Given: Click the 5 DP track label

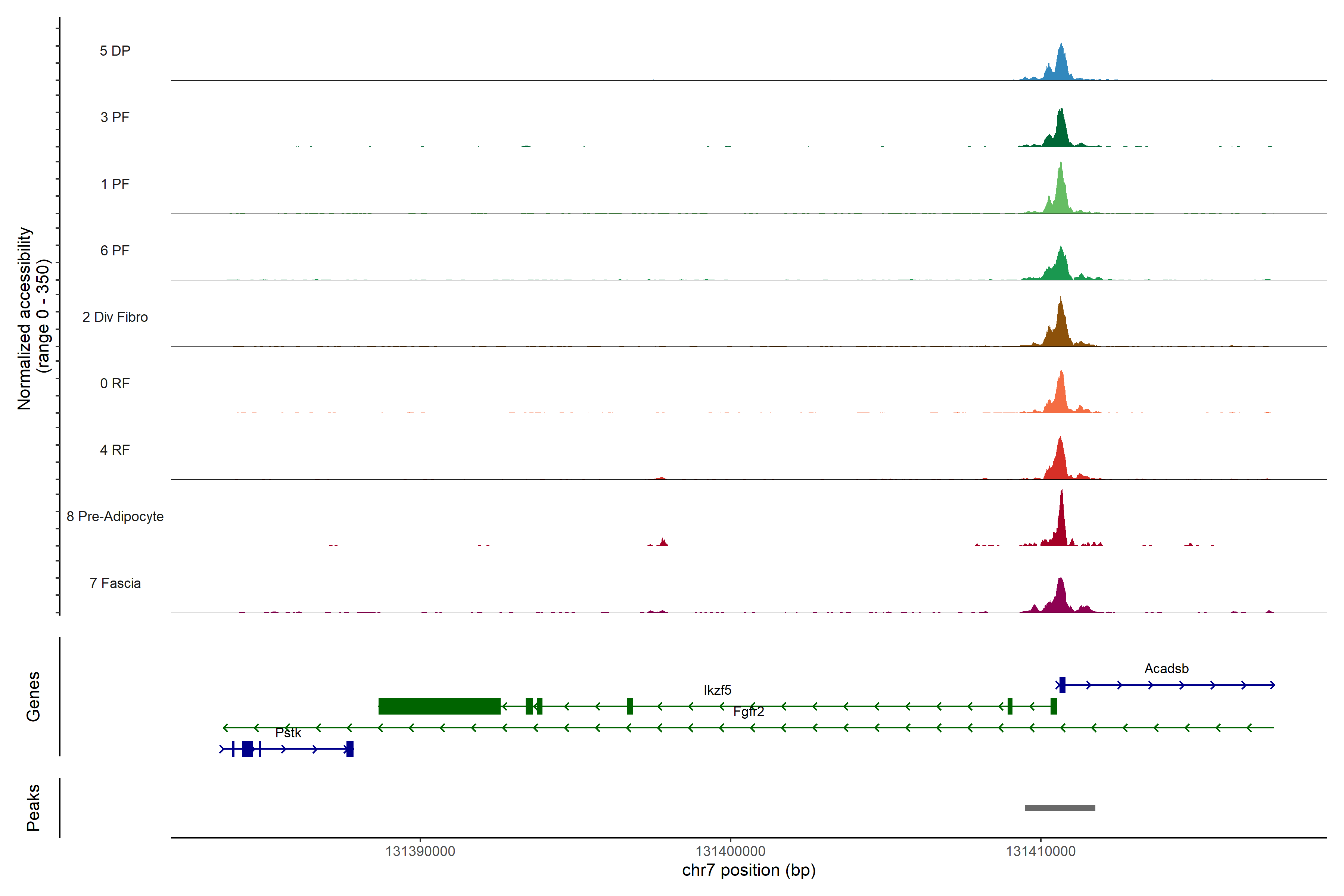Looking at the screenshot, I should pyautogui.click(x=115, y=51).
